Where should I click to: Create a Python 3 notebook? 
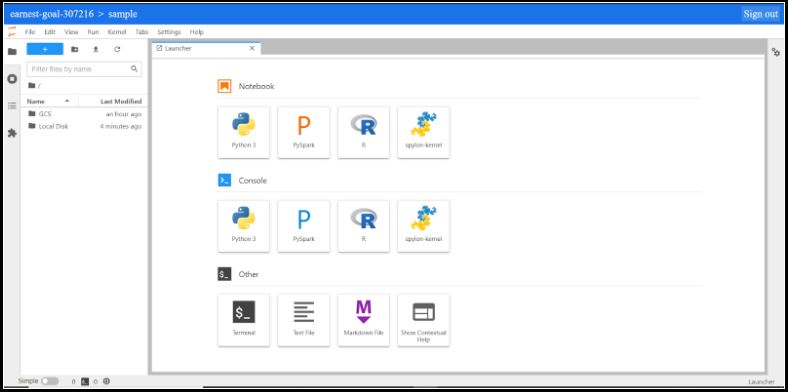(244, 132)
